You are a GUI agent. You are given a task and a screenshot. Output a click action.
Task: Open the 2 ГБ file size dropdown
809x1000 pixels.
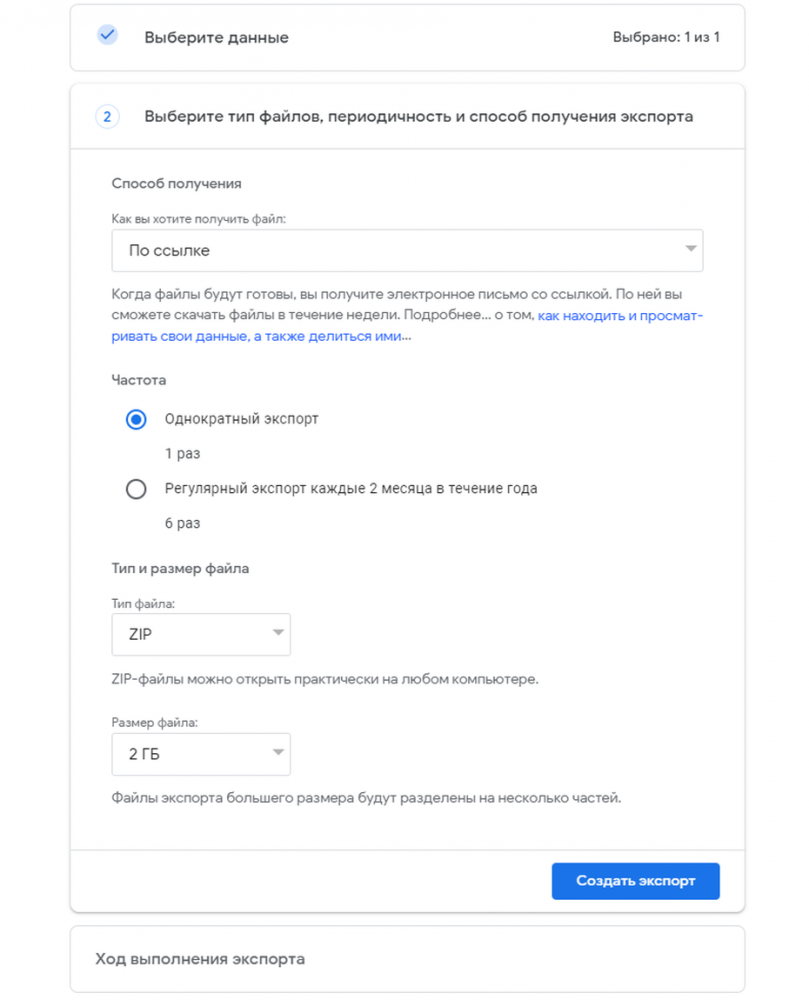coord(200,755)
